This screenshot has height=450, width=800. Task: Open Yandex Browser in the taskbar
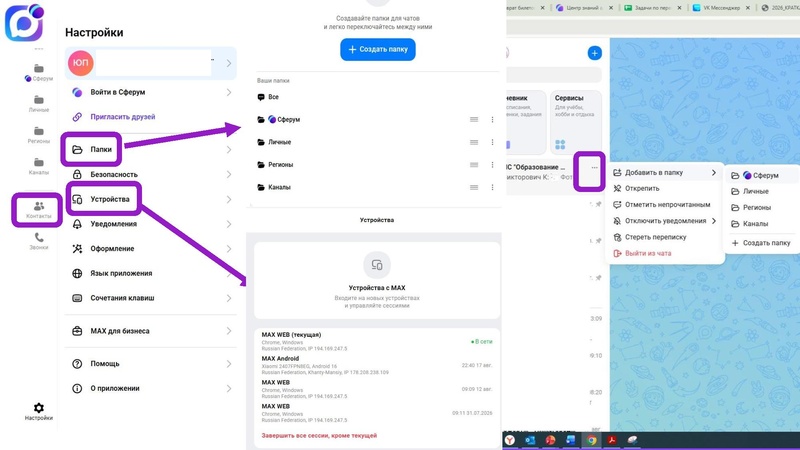(510, 440)
